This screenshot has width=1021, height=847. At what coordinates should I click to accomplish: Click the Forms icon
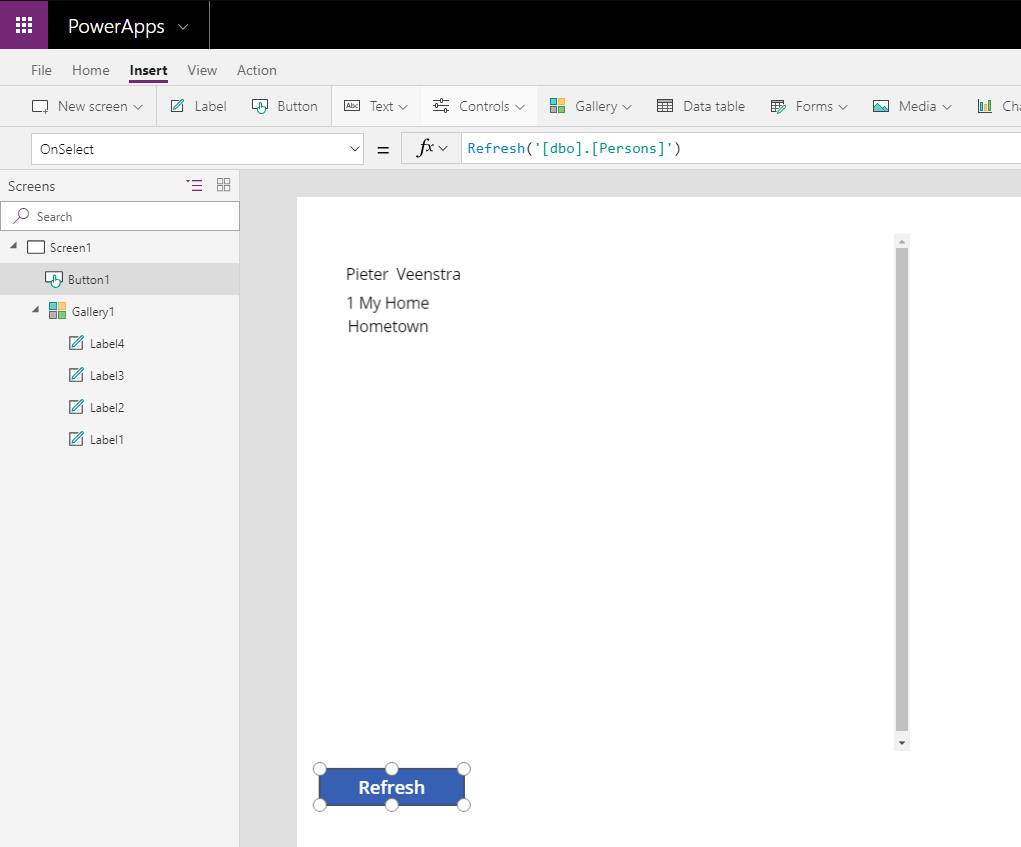point(778,107)
